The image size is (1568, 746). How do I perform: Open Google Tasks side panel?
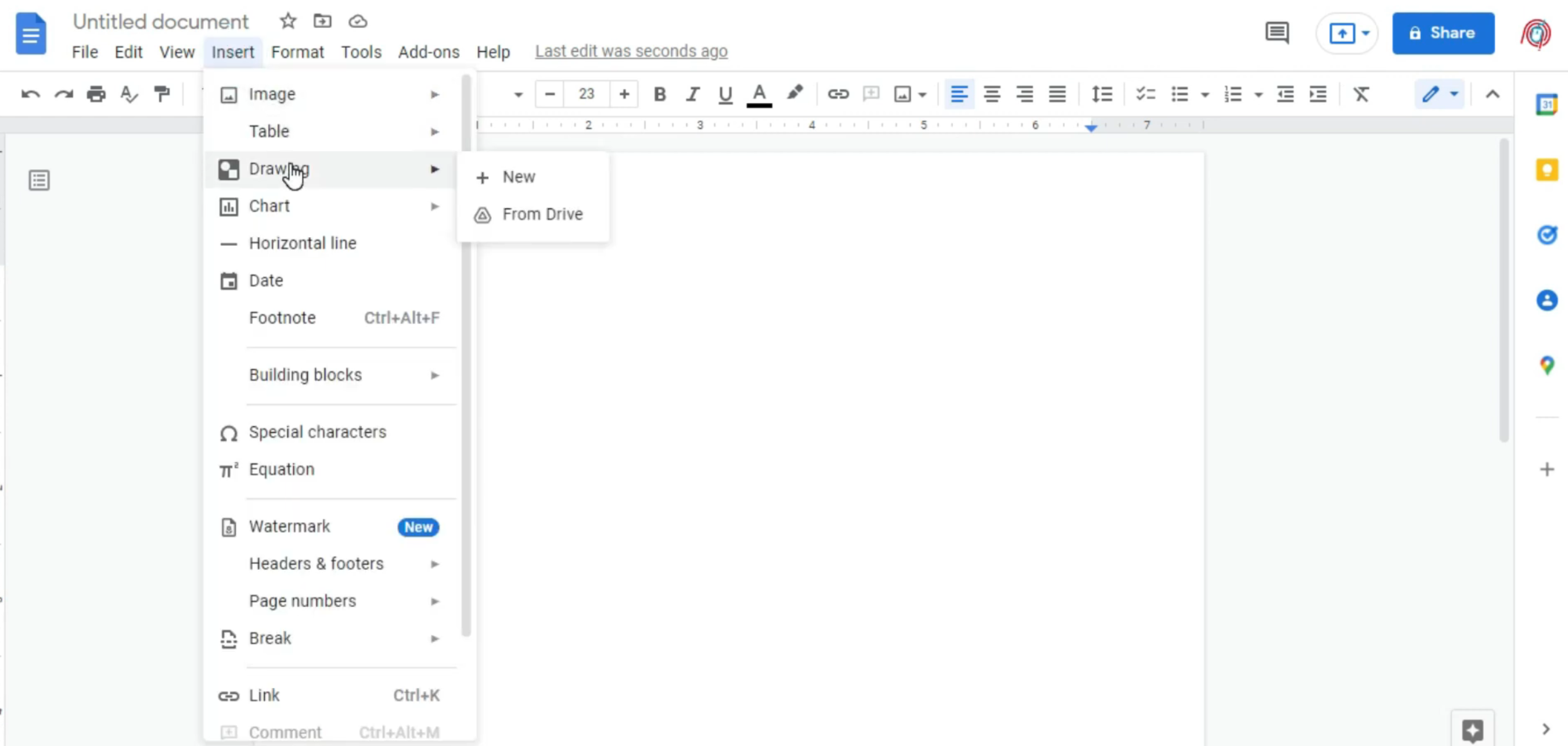coord(1547,235)
